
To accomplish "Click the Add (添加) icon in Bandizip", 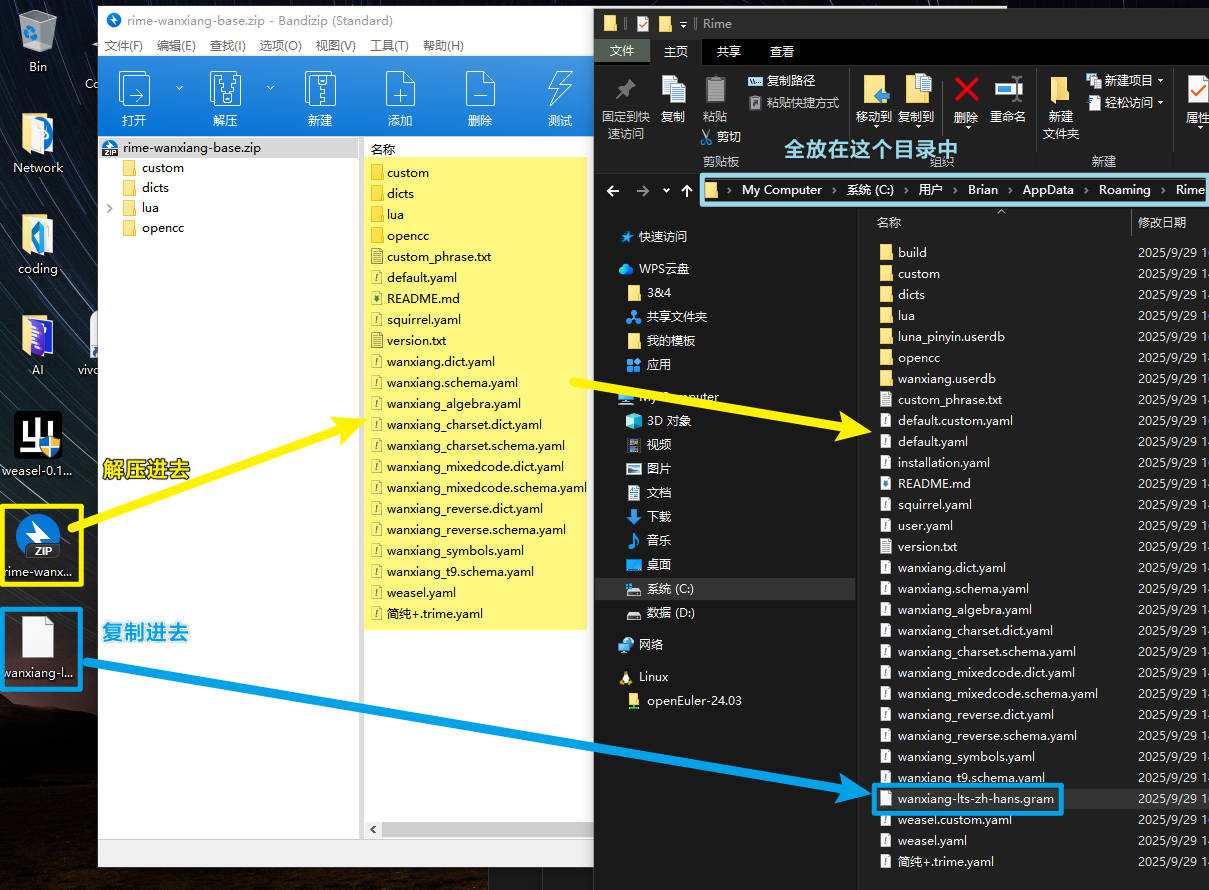I will point(400,91).
